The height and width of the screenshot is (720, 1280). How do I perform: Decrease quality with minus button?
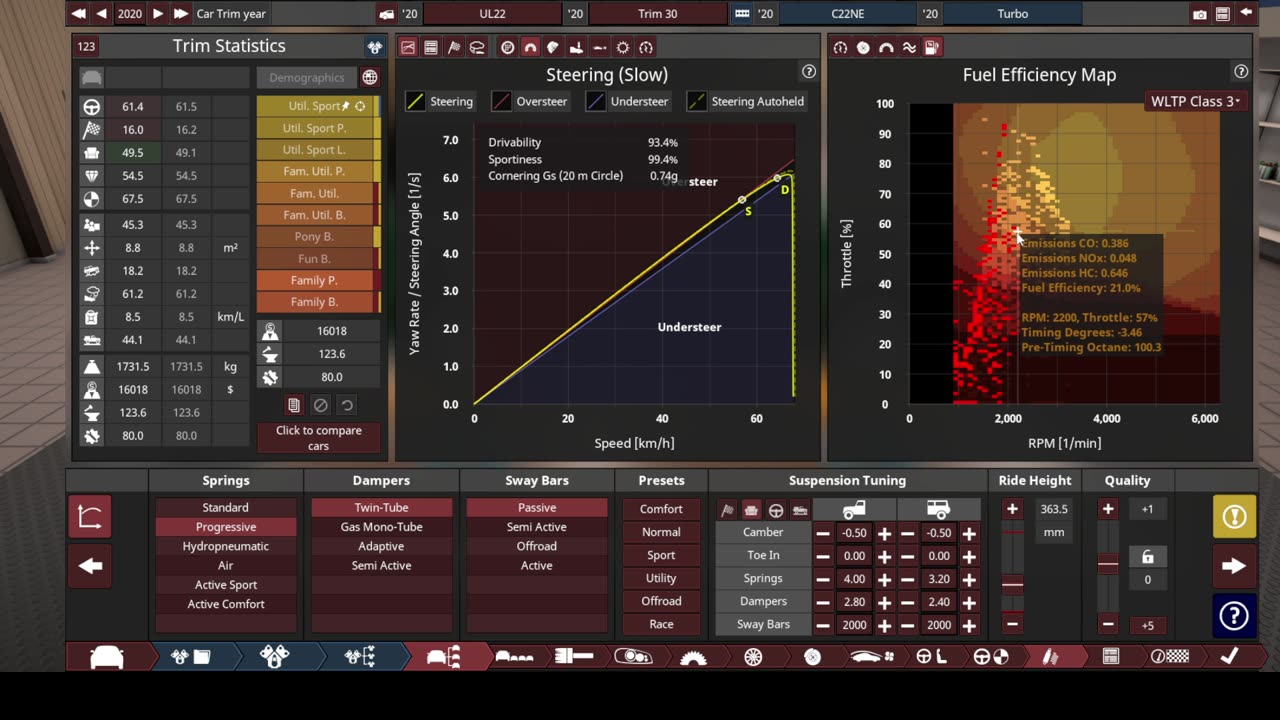1107,625
